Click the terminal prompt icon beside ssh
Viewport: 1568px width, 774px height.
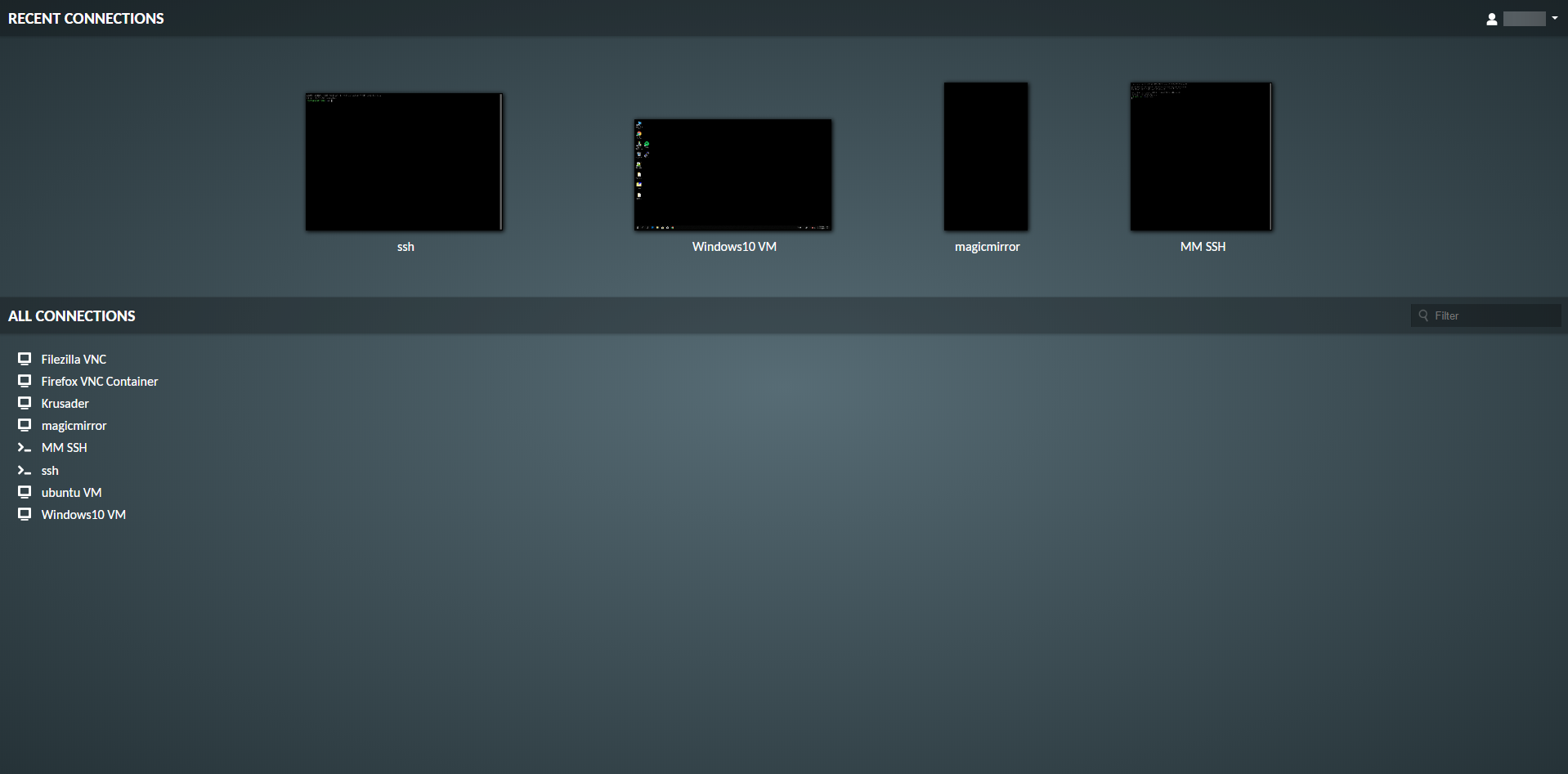[x=25, y=471]
